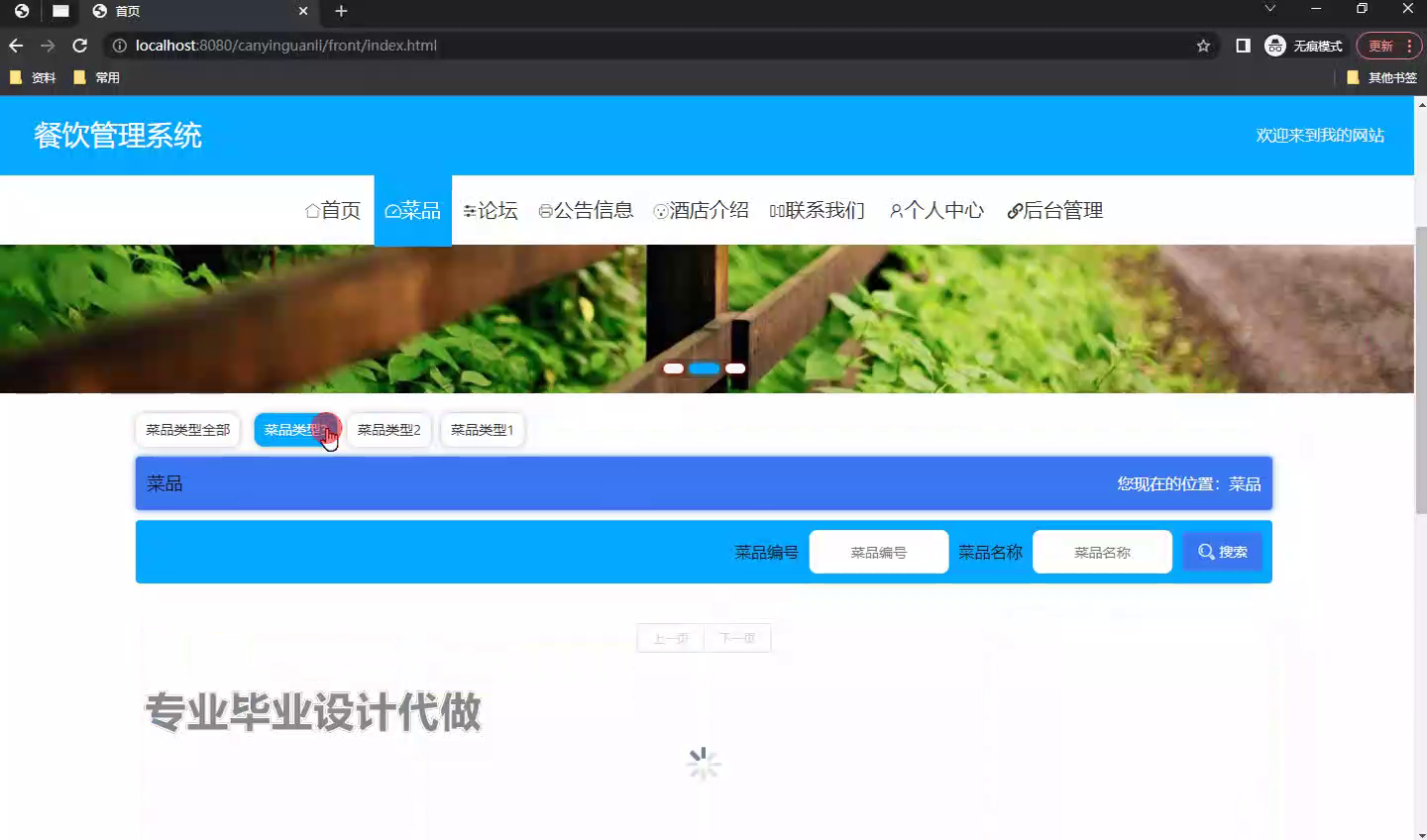Screen dimensions: 1427x840
Task: Open the 联系我们 navigation item
Action: [818, 210]
